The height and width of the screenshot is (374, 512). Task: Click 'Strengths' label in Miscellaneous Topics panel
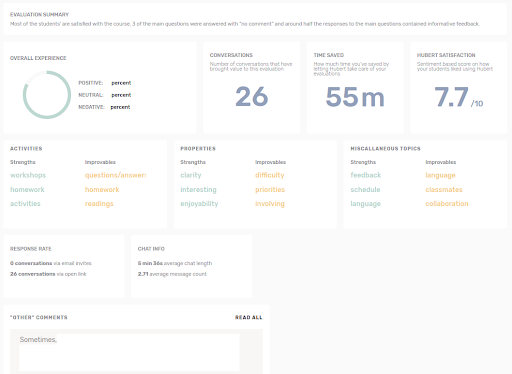[x=363, y=162]
